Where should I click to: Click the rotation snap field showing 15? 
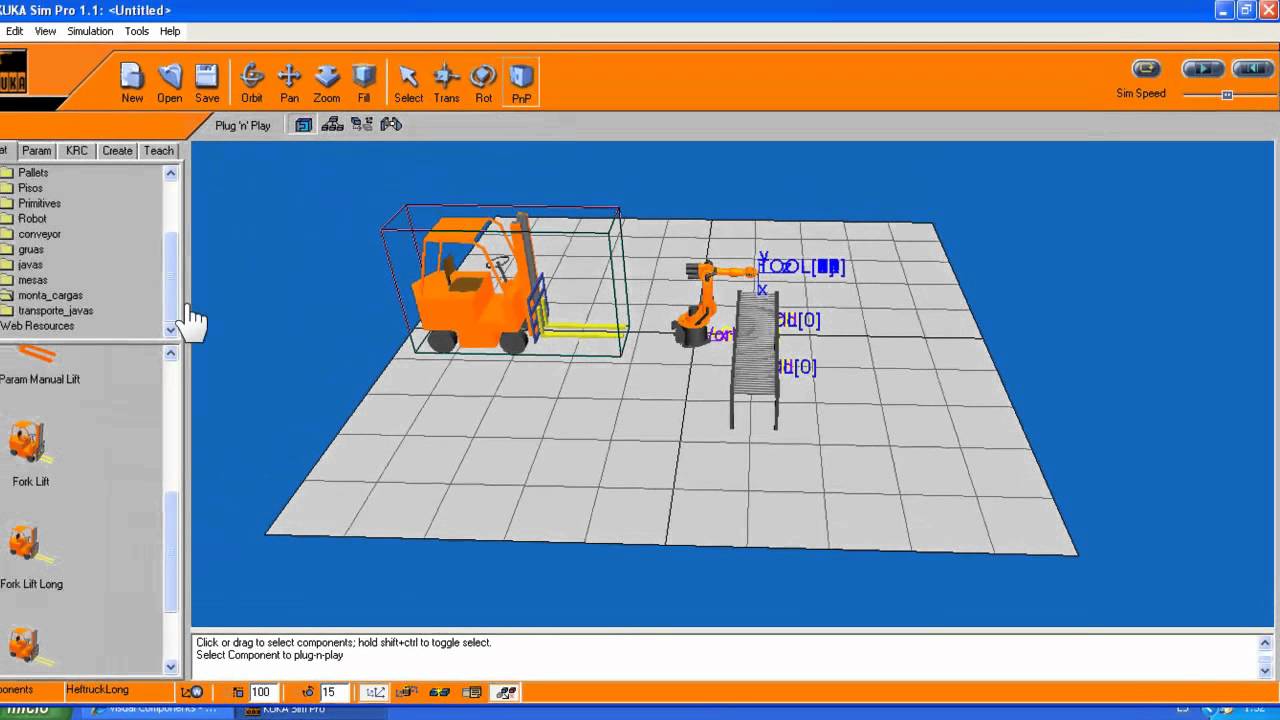pos(333,692)
